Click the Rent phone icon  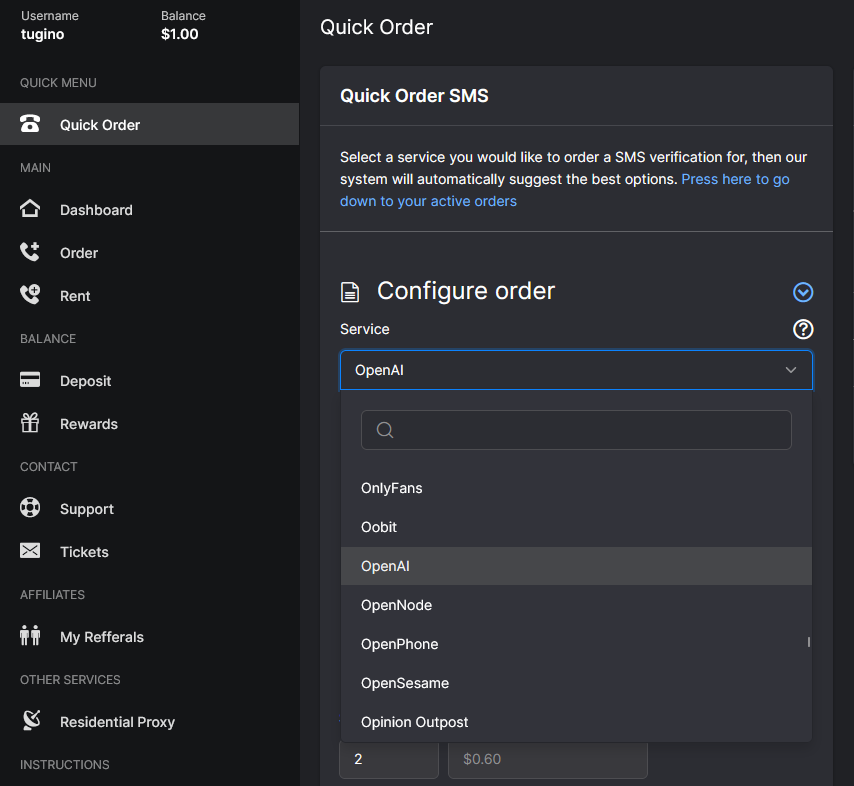30,296
